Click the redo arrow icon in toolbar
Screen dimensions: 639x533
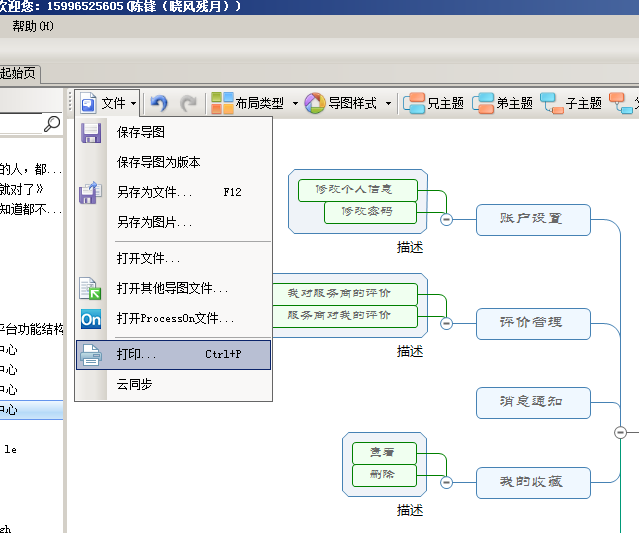(x=188, y=103)
